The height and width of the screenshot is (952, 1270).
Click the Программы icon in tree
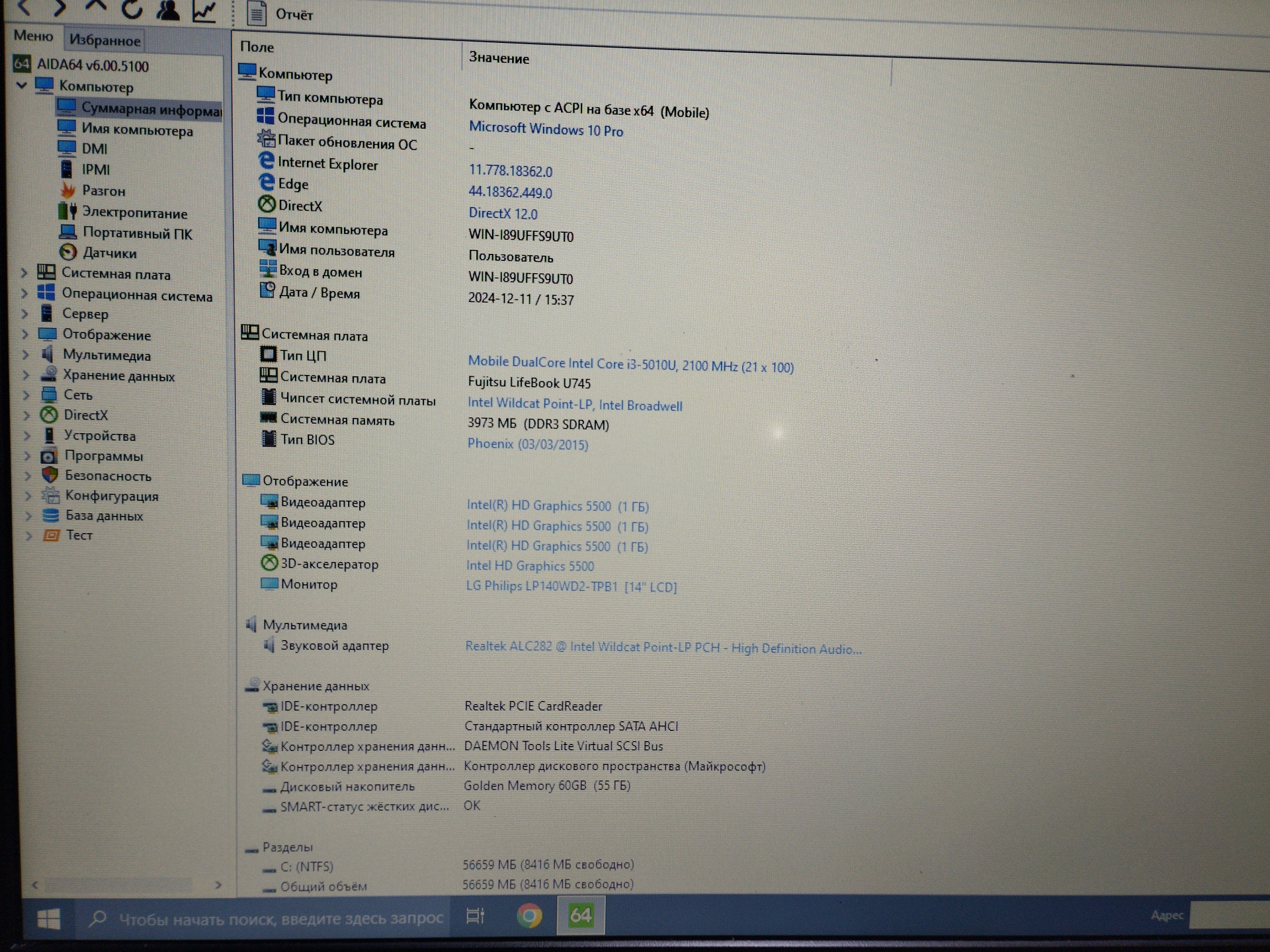49,456
